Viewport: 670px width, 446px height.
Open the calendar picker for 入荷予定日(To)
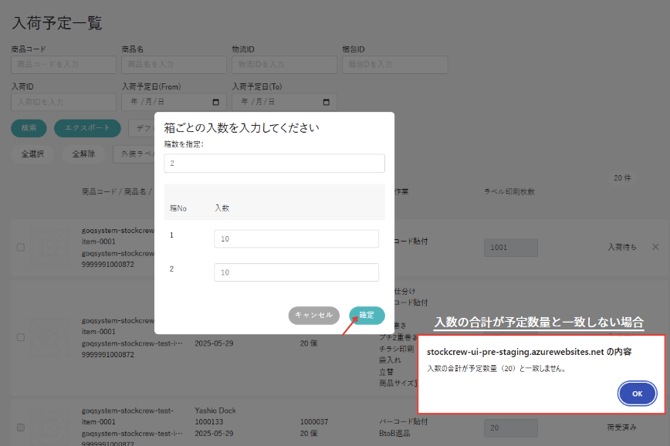327,102
